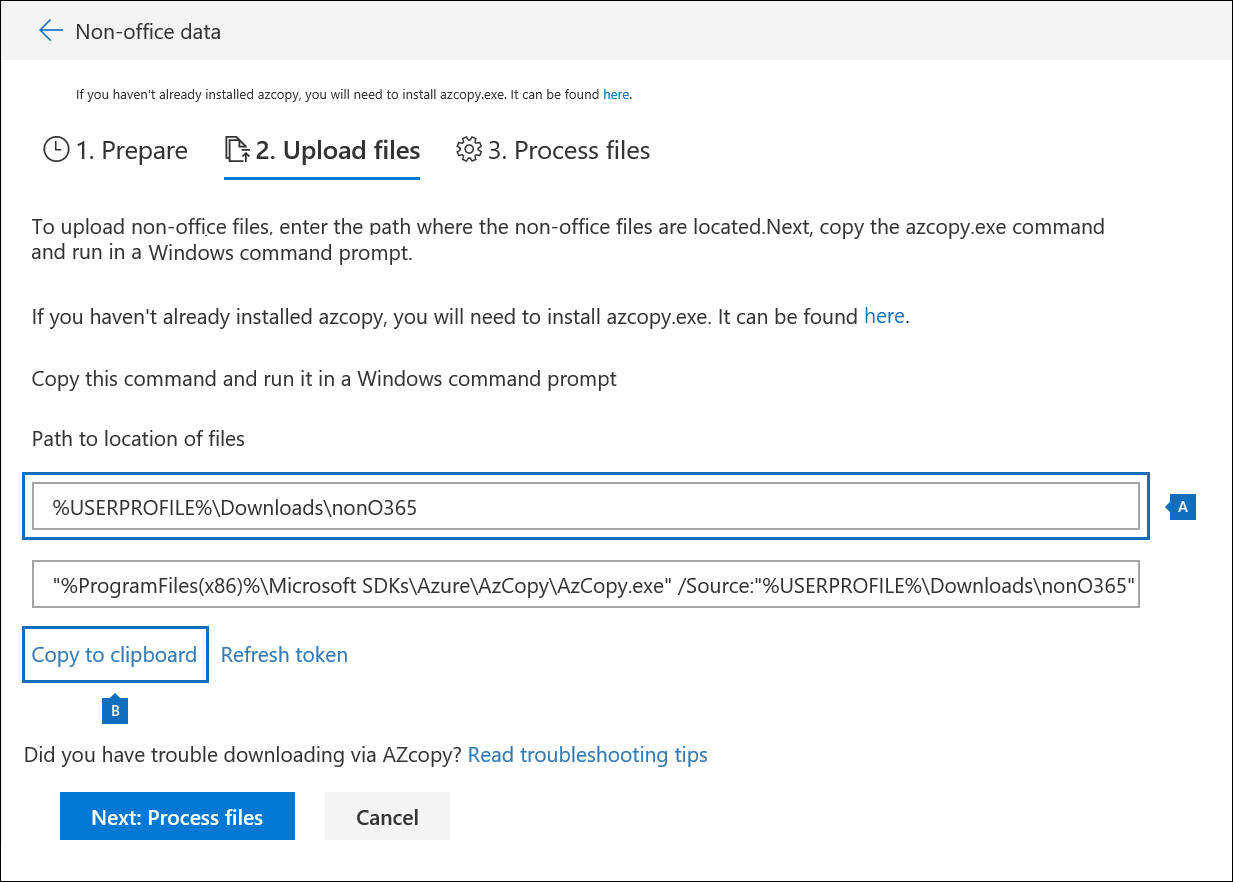Click the Cancel button
Image resolution: width=1233 pixels, height=882 pixels.
387,817
